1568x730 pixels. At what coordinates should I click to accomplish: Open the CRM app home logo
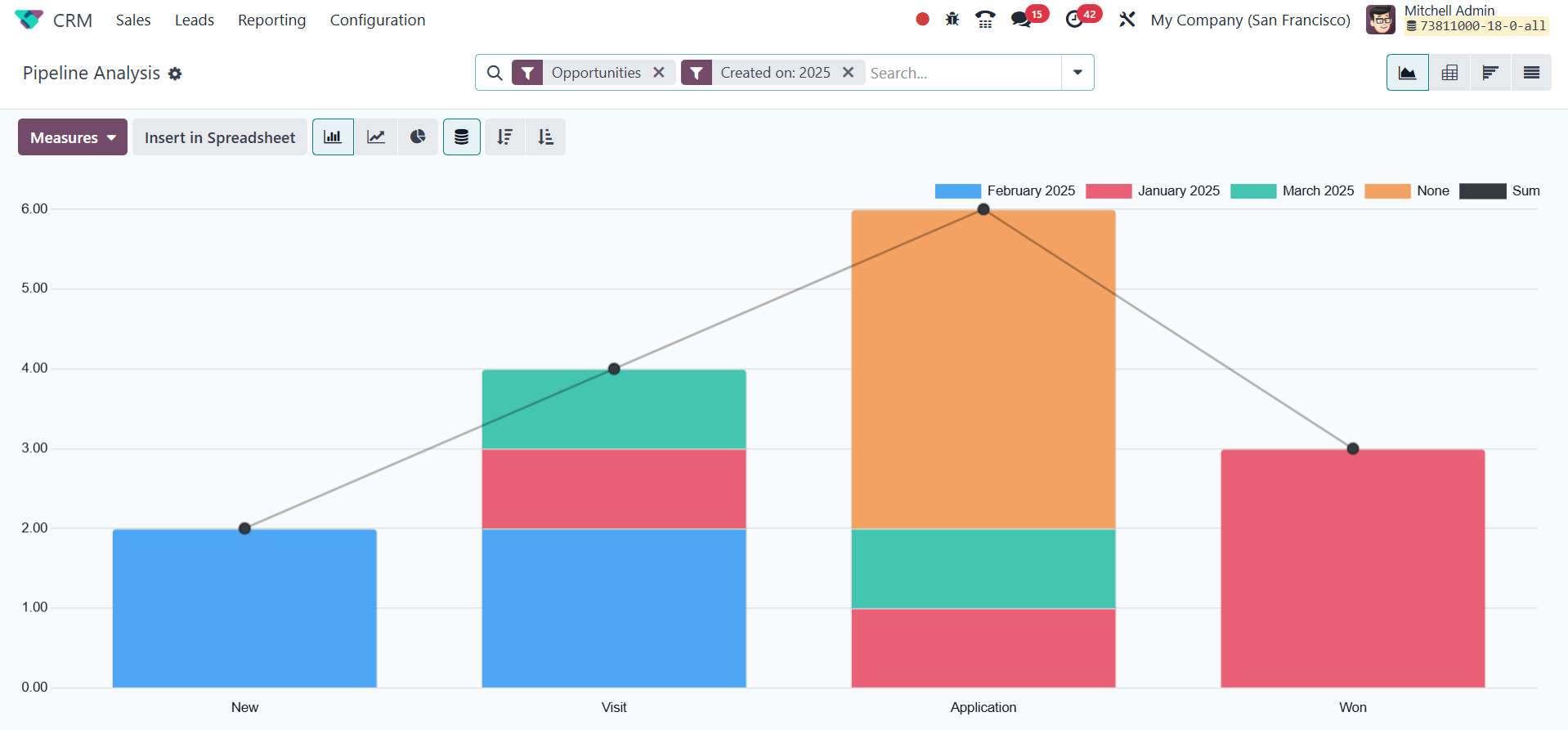click(29, 20)
